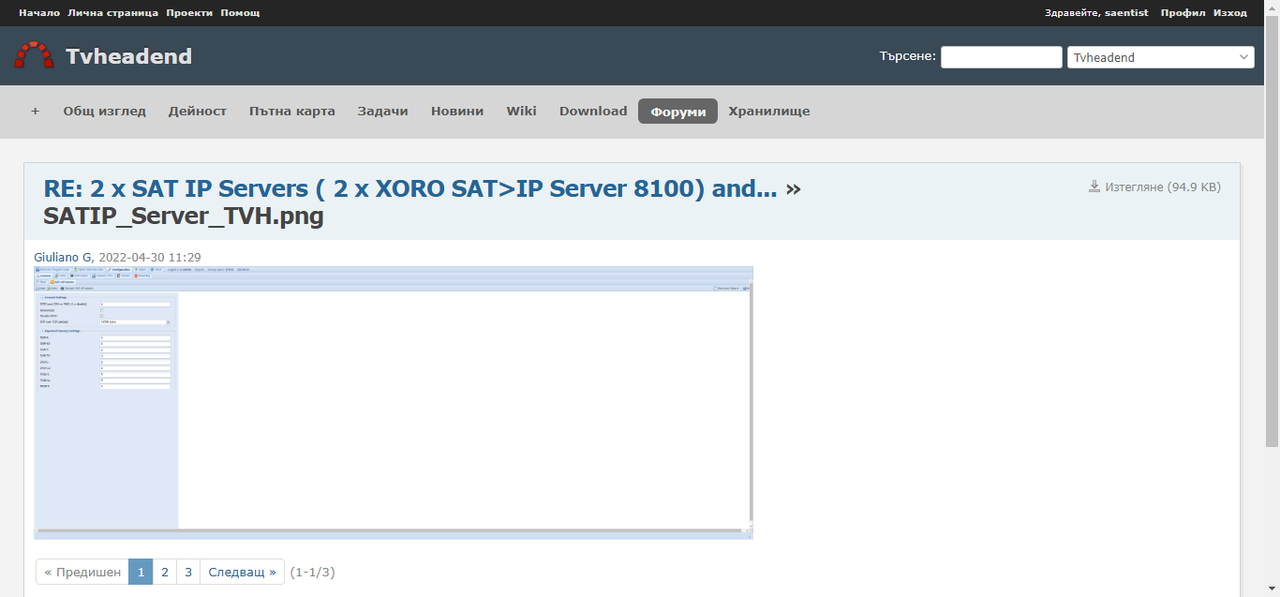Screen dimensions: 1280x597
Task: Click the 2022-04-30 11:29 timestamp
Action: 150,257
